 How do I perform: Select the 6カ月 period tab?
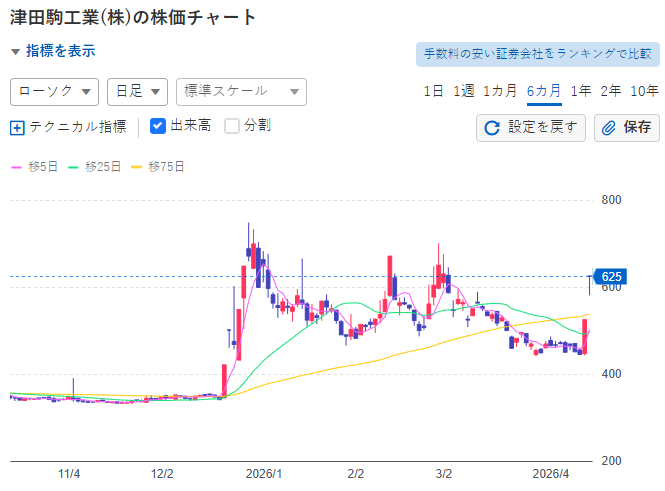coord(544,91)
